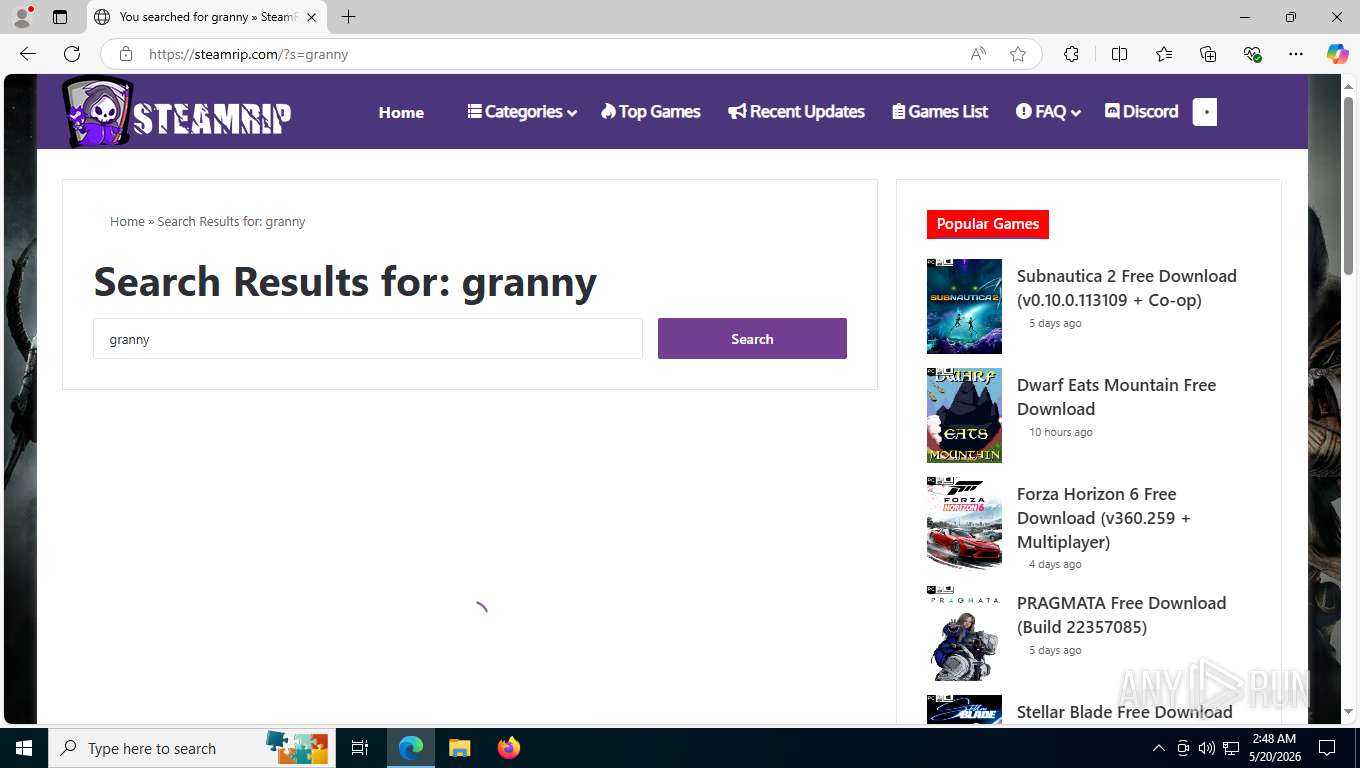
Task: Refresh the page
Action: tap(72, 54)
